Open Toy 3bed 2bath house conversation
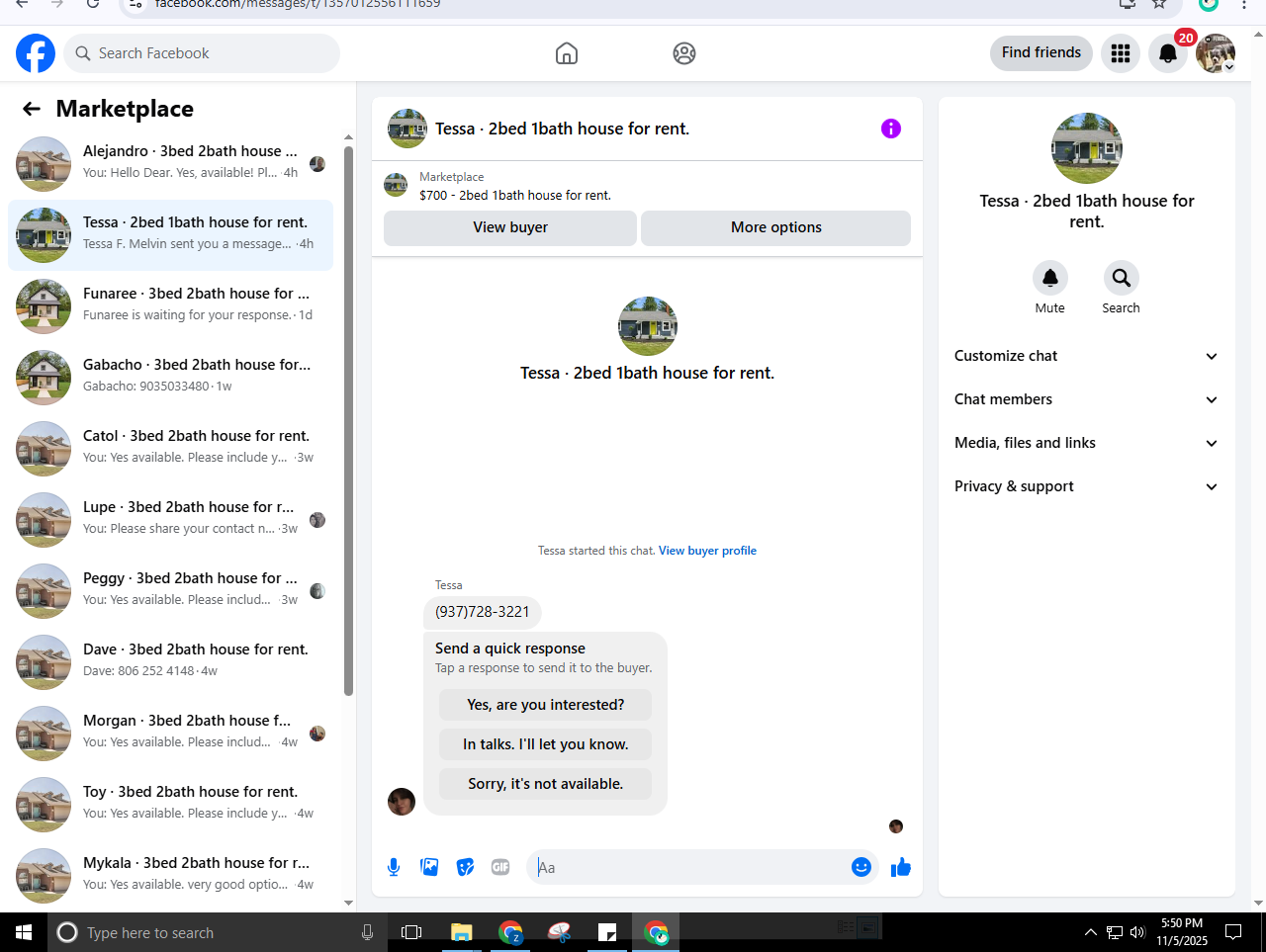1266x952 pixels. click(170, 805)
